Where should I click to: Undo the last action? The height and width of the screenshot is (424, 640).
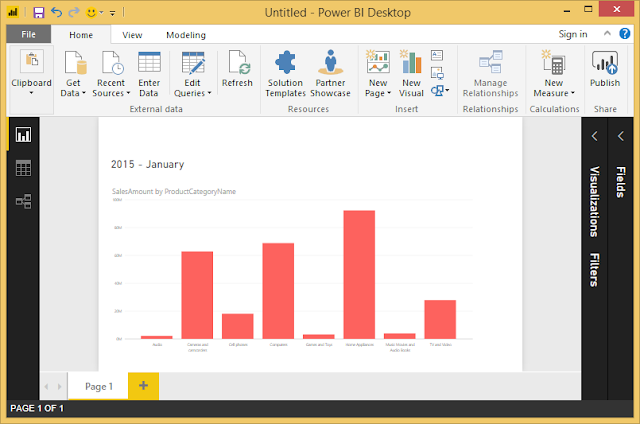pos(56,12)
